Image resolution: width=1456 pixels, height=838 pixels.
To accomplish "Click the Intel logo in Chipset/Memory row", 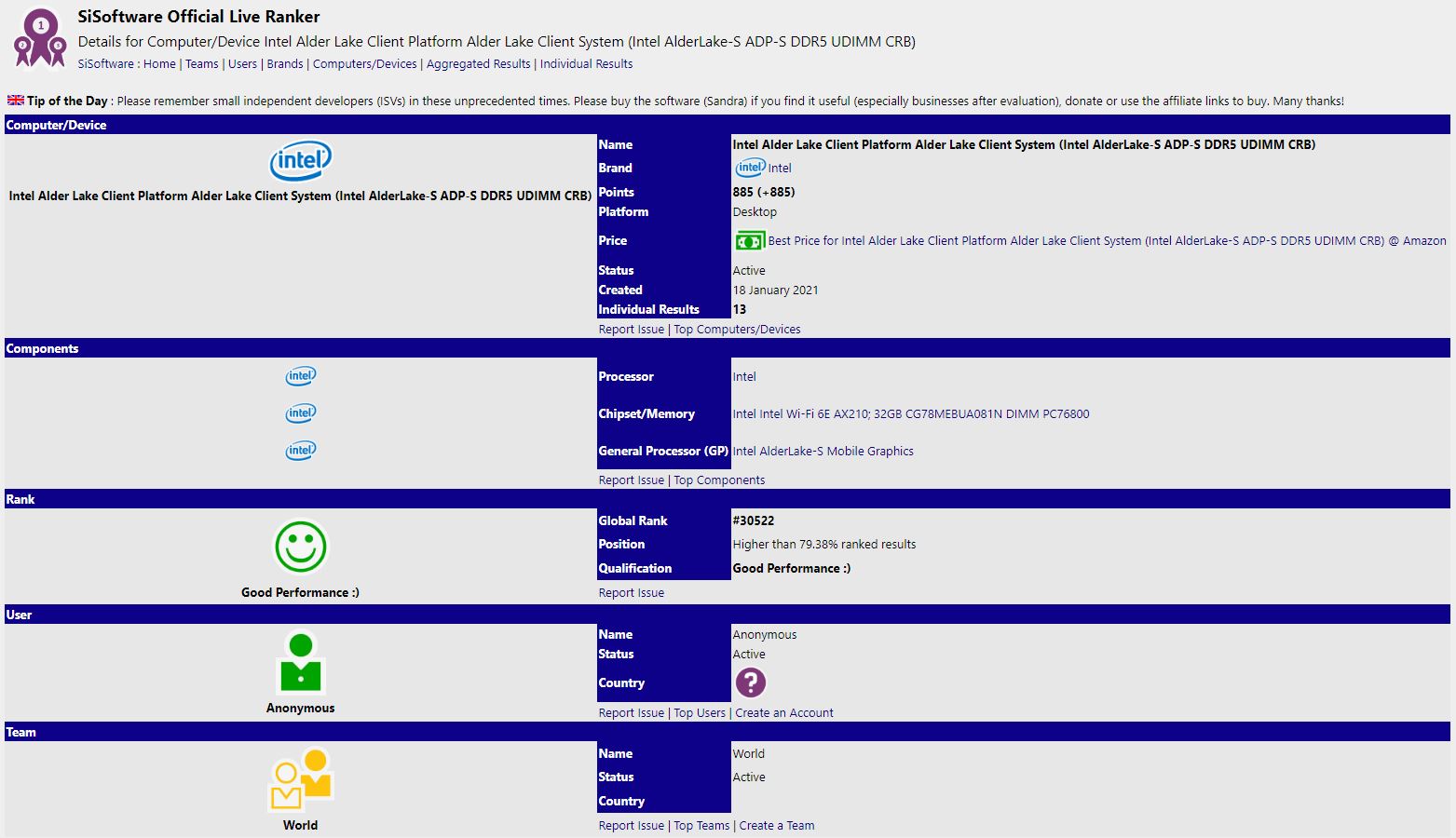I will pyautogui.click(x=300, y=413).
